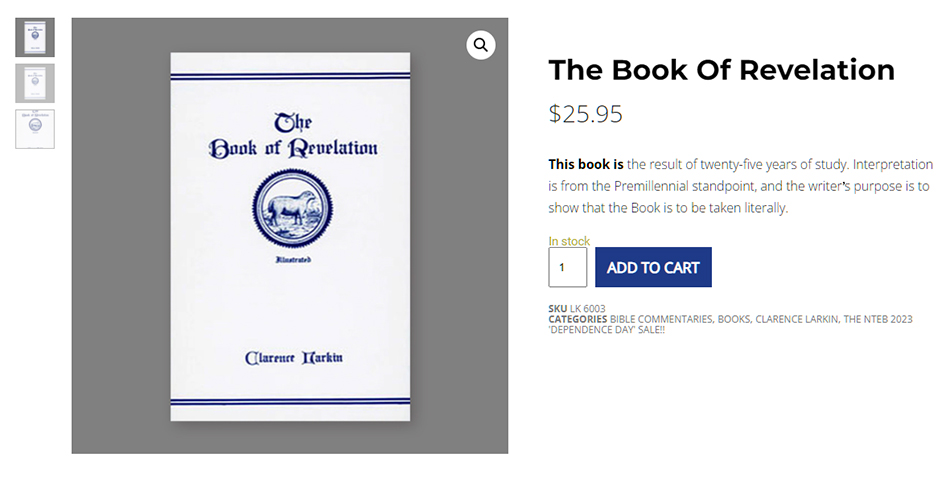
Task: Click the Illustrated label on book cover
Action: coord(293,260)
